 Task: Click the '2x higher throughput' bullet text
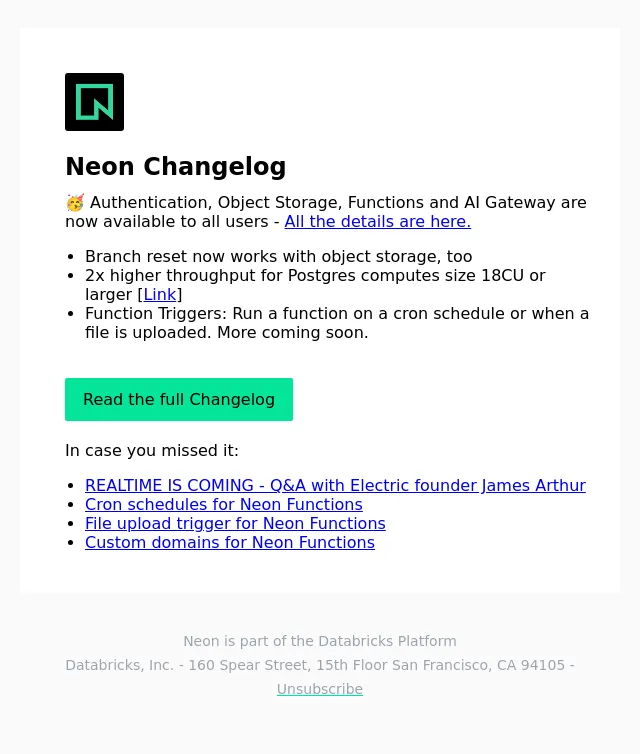click(315, 285)
